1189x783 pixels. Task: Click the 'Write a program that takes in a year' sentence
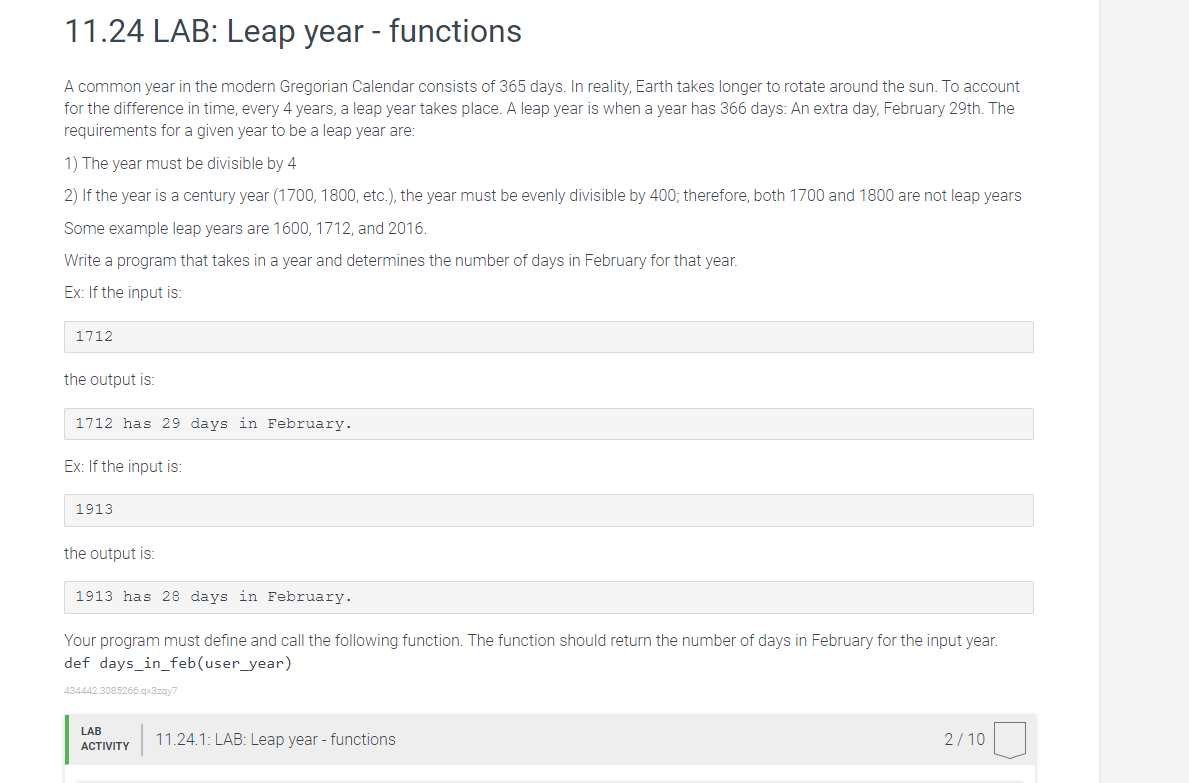[x=400, y=261]
